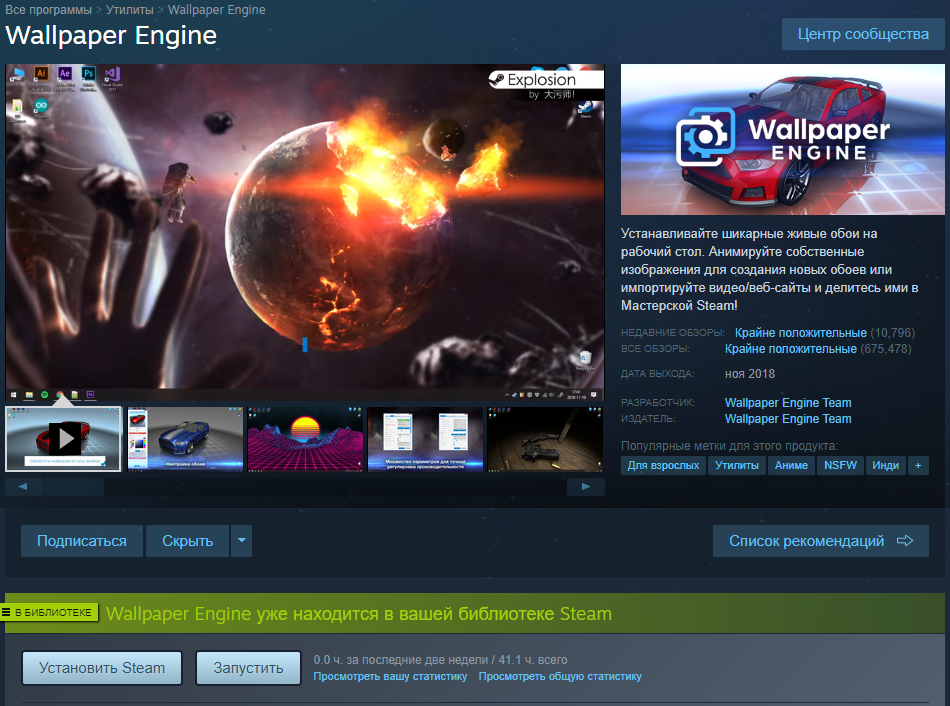Play the trailer video thumbnail
Screen dimensions: 950x706
[63, 439]
